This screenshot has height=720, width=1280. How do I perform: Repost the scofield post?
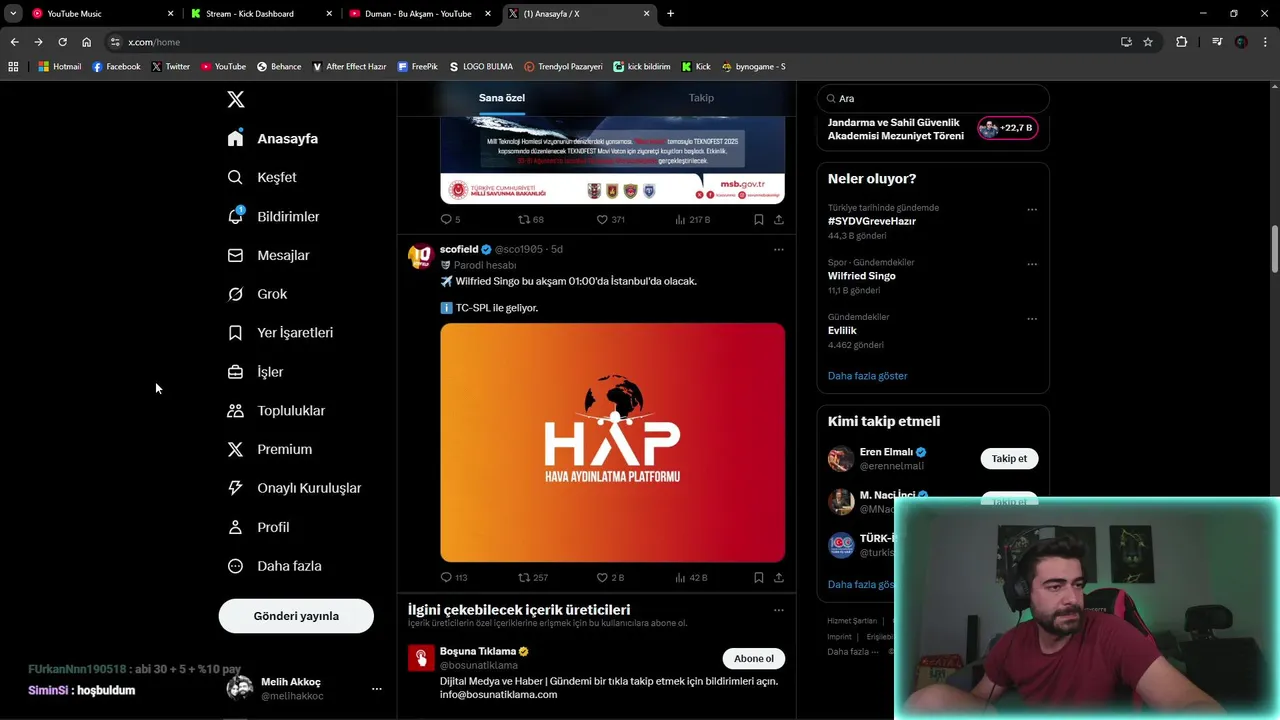(532, 577)
